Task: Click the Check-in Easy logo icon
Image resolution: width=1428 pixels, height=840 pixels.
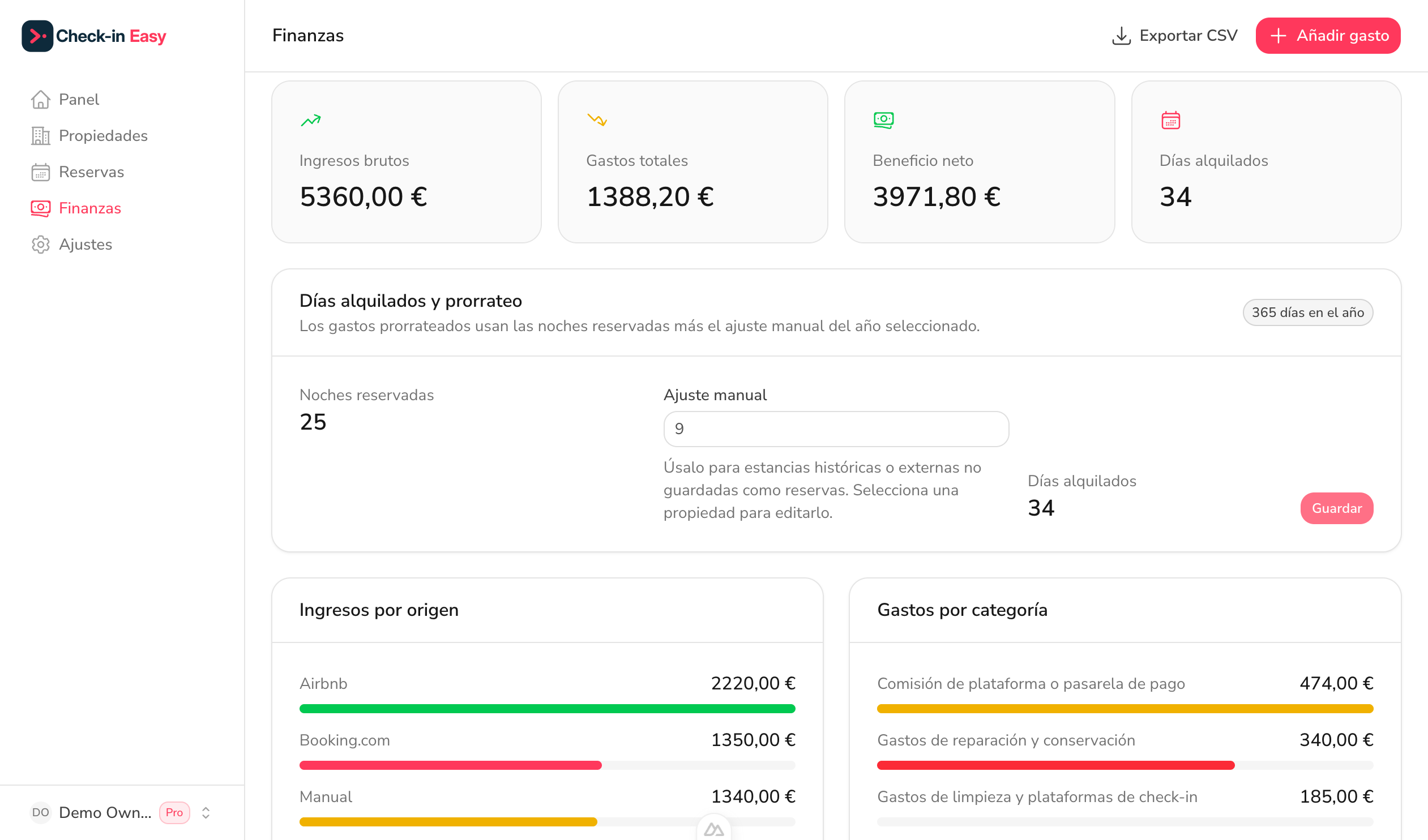Action: [x=37, y=36]
